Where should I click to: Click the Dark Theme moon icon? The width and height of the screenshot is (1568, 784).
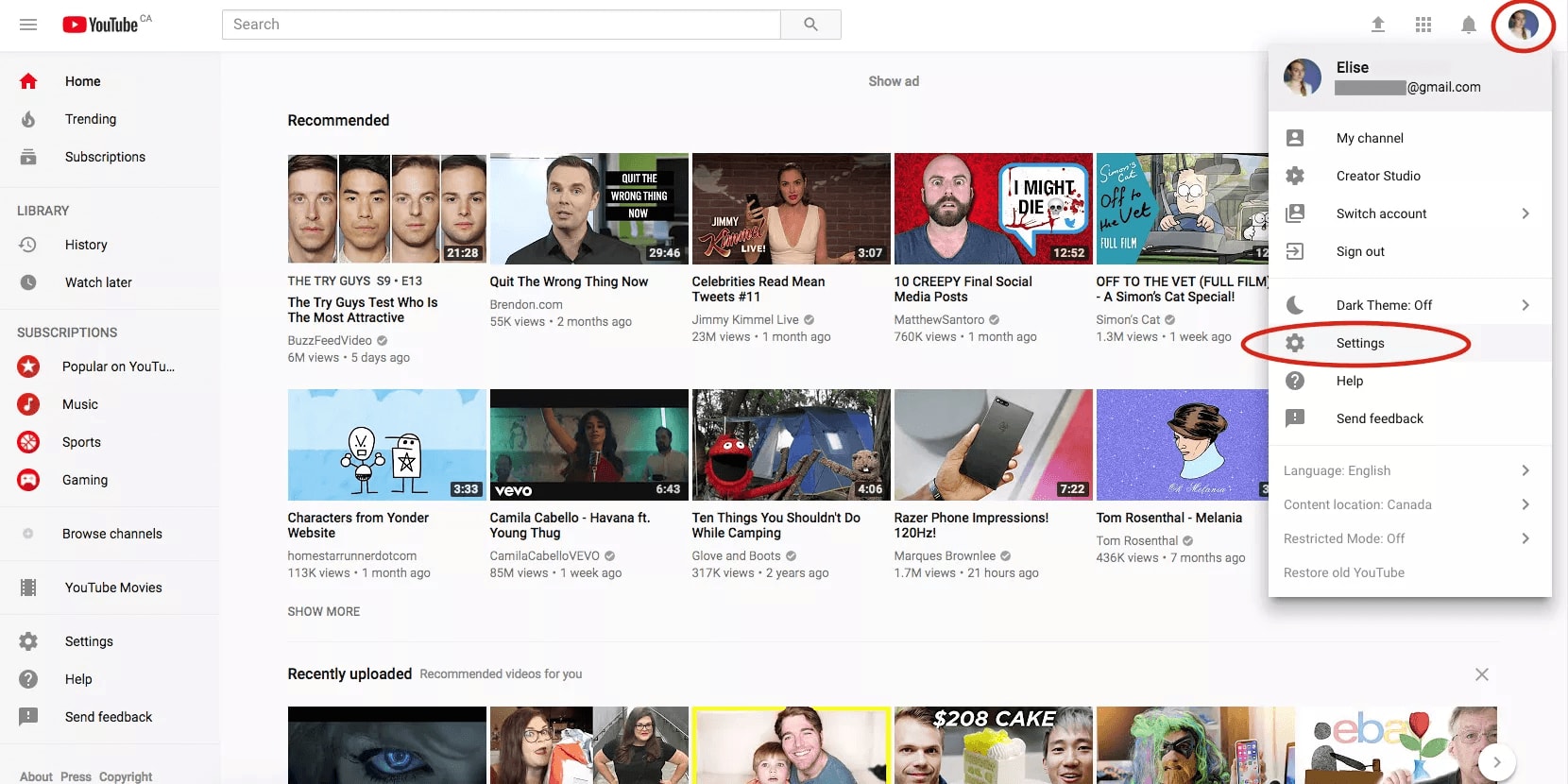pyautogui.click(x=1295, y=305)
